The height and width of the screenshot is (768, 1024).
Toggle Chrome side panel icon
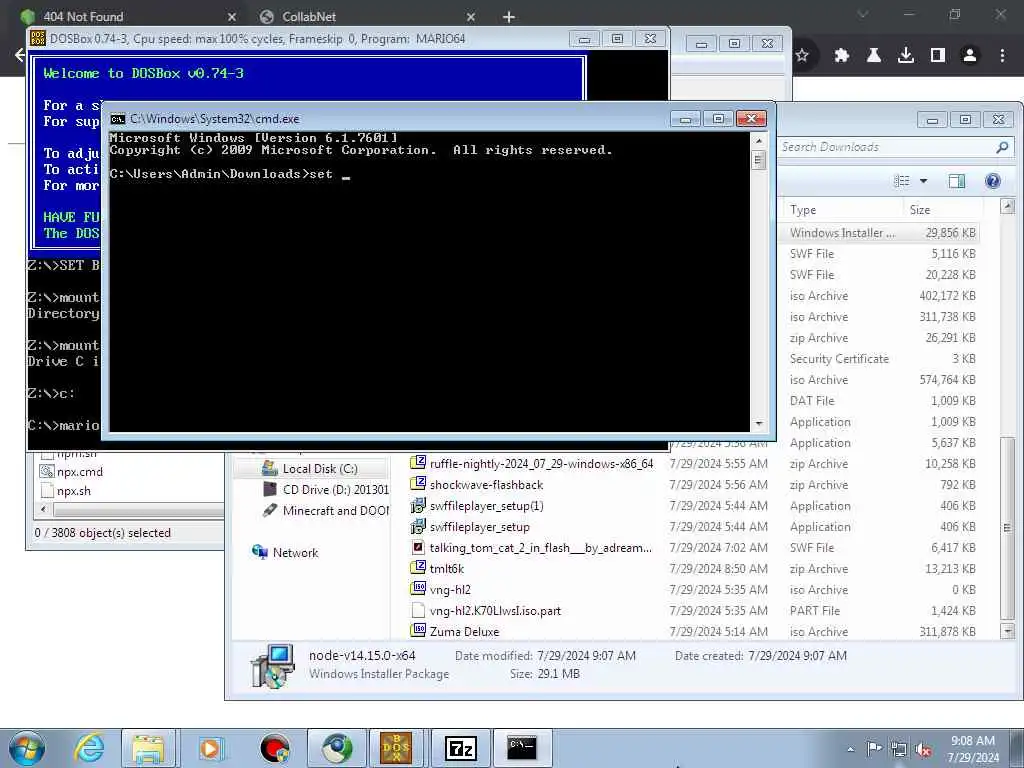click(938, 56)
